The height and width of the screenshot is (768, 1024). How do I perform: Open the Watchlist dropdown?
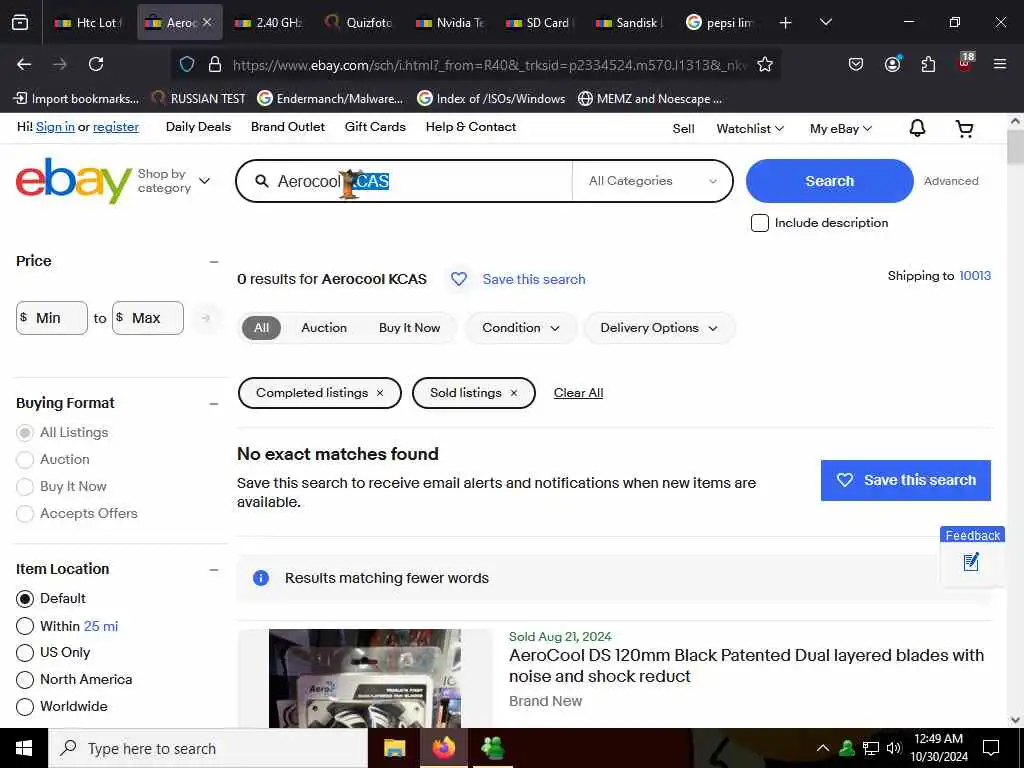(x=750, y=129)
